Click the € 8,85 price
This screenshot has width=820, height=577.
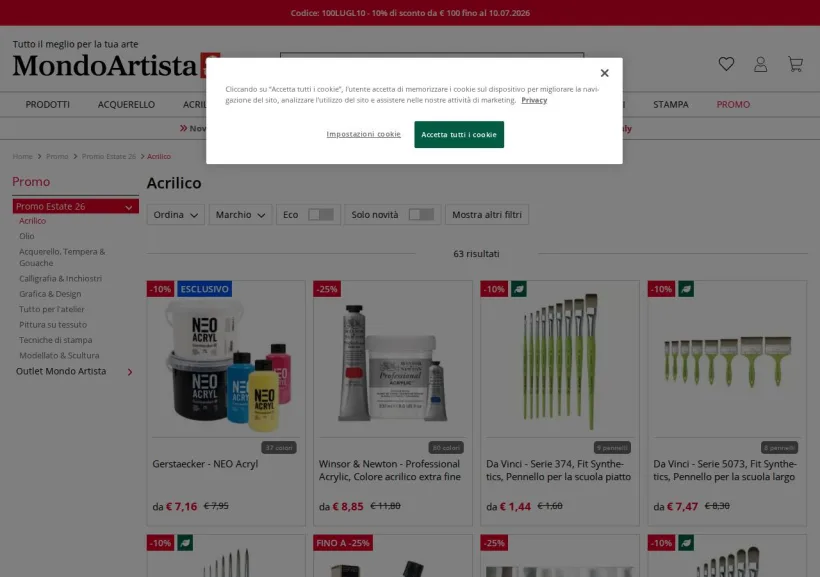tap(348, 506)
